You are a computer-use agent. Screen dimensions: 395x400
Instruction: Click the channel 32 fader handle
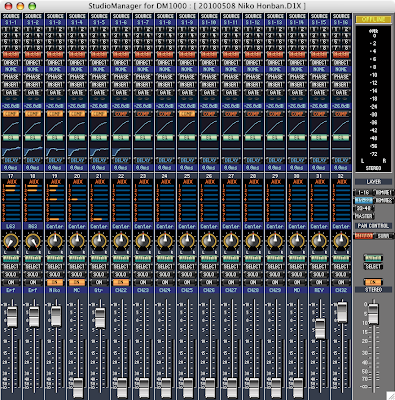(342, 312)
